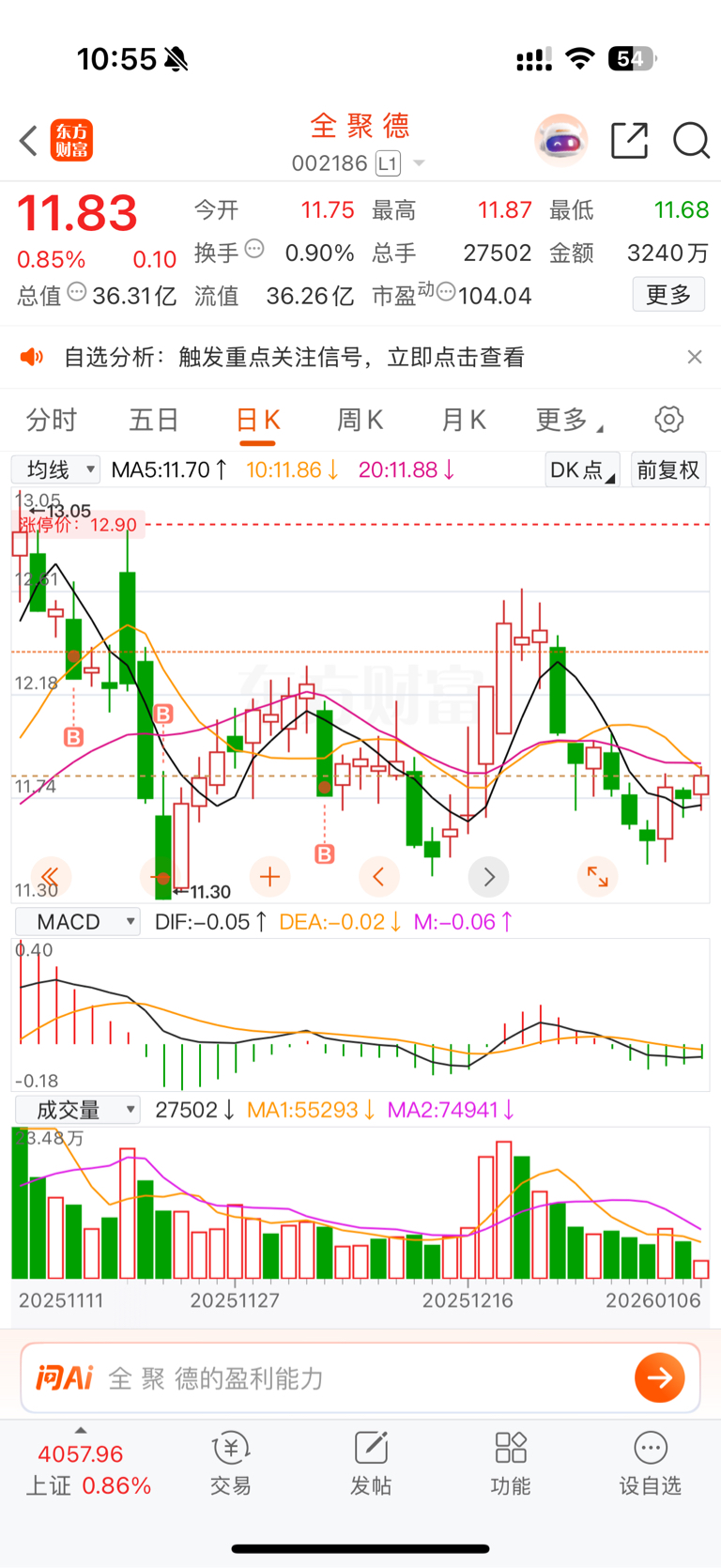Image resolution: width=721 pixels, height=1568 pixels.
Task: Open the search magnifier icon
Action: pos(691,141)
